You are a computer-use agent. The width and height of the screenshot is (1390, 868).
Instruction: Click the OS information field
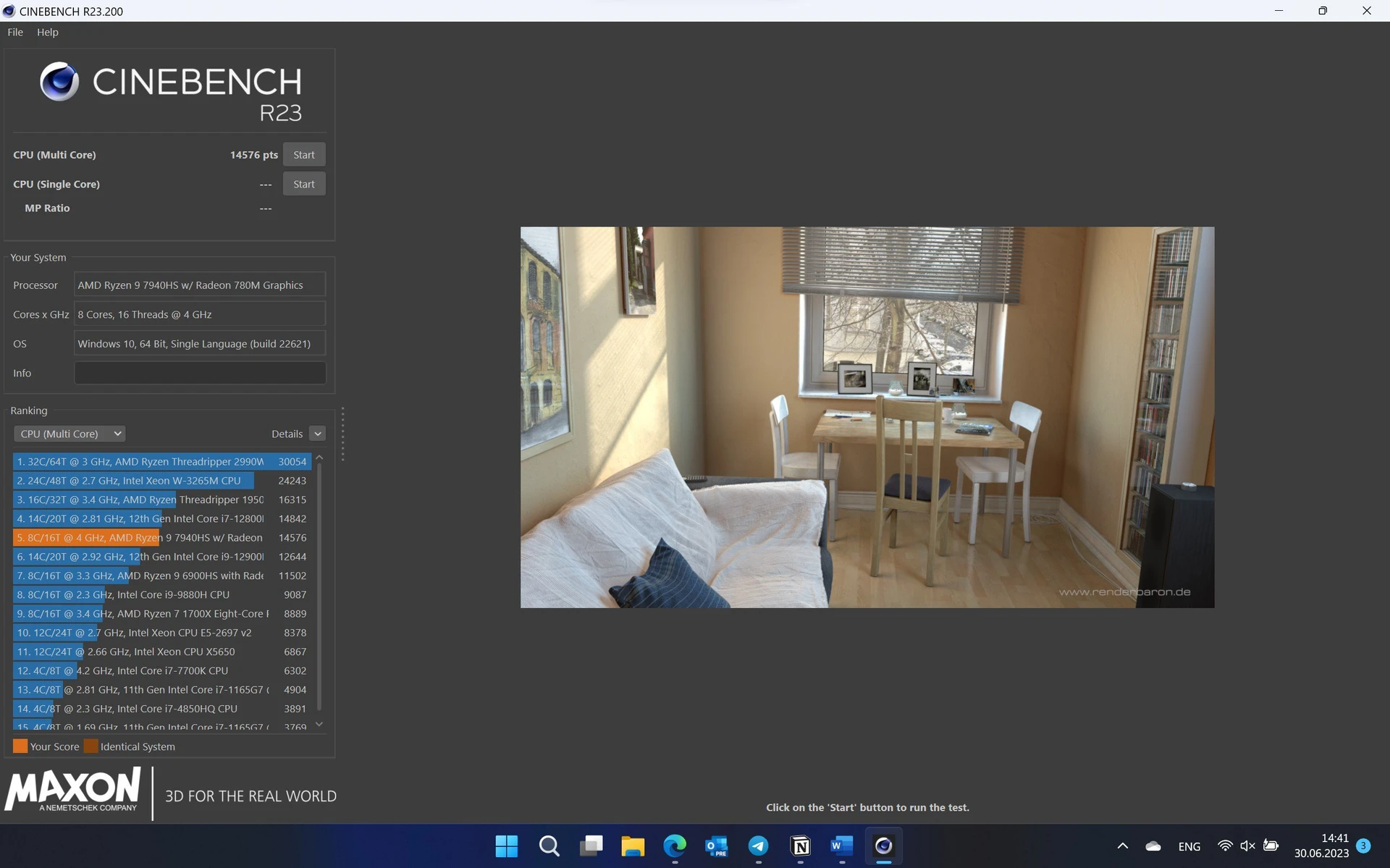200,344
